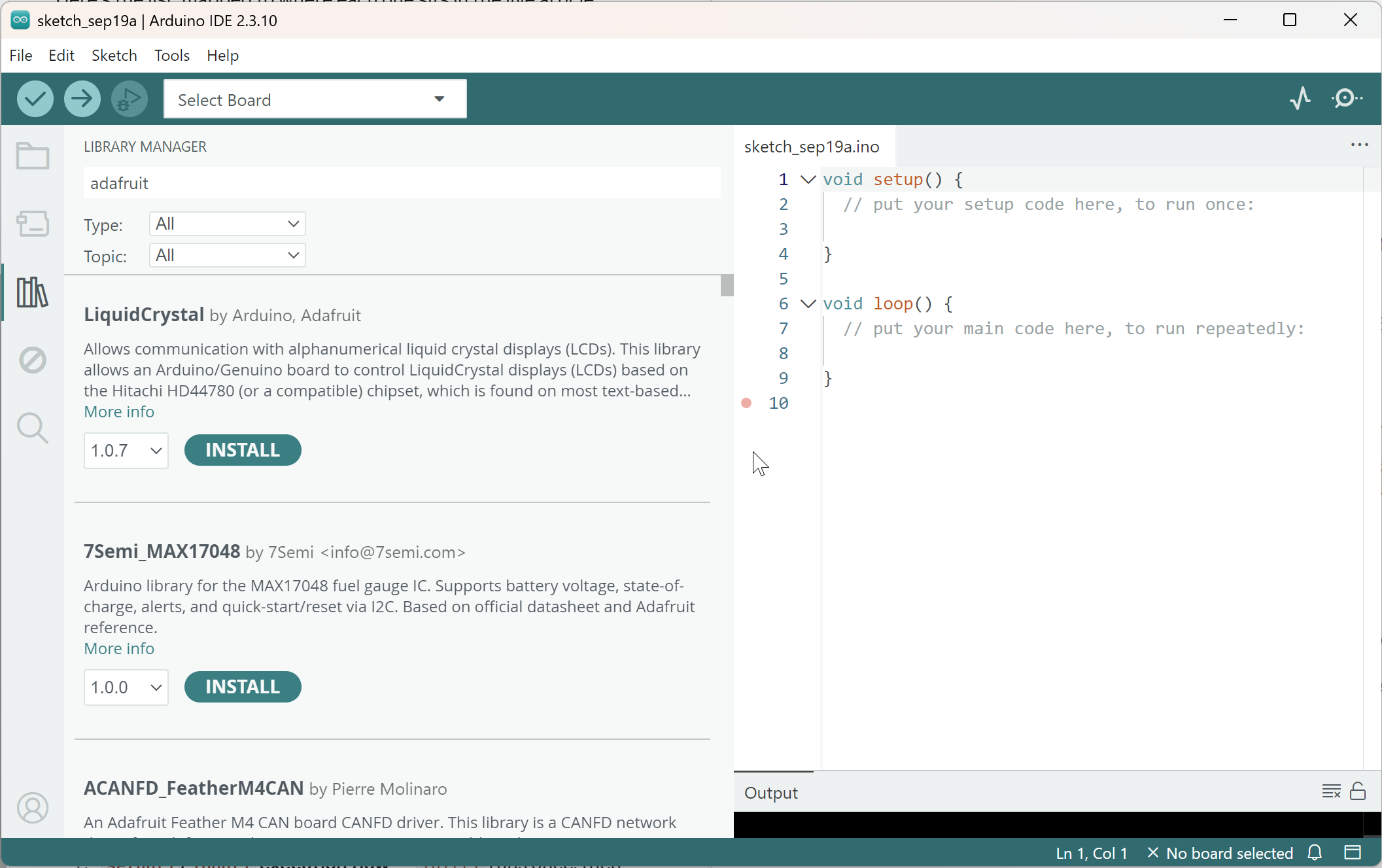Collapse the setup() function fold arrow
1382x868 pixels.
[808, 179]
